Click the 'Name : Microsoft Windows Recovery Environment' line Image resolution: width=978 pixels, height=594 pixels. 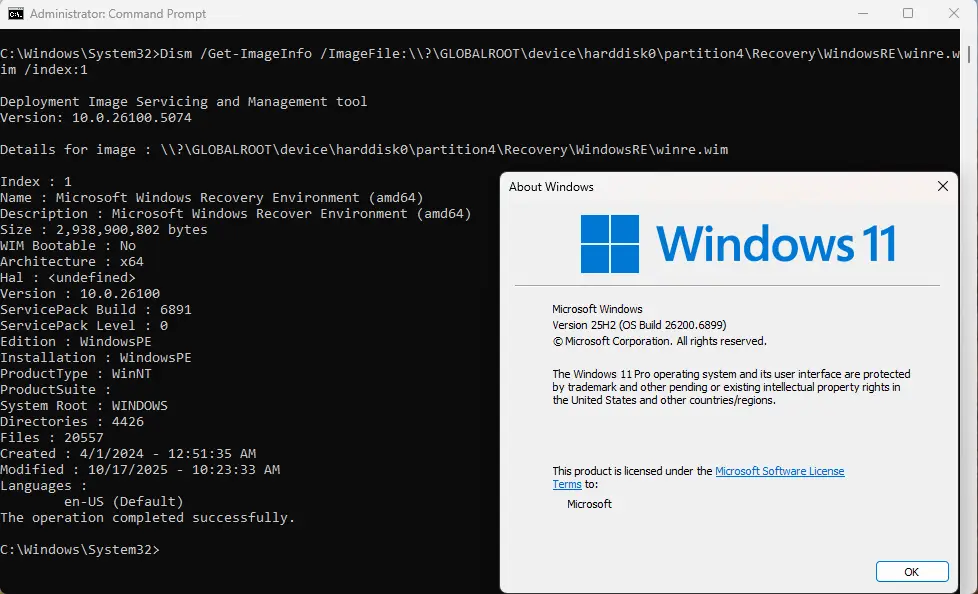[x=211, y=197]
